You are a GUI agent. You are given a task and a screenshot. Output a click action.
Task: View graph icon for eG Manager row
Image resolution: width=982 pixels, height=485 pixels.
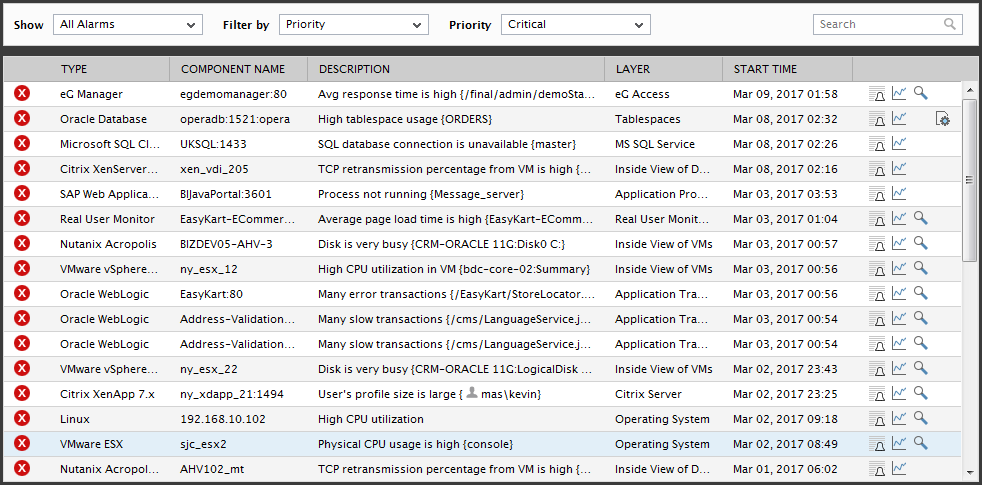pyautogui.click(x=899, y=94)
